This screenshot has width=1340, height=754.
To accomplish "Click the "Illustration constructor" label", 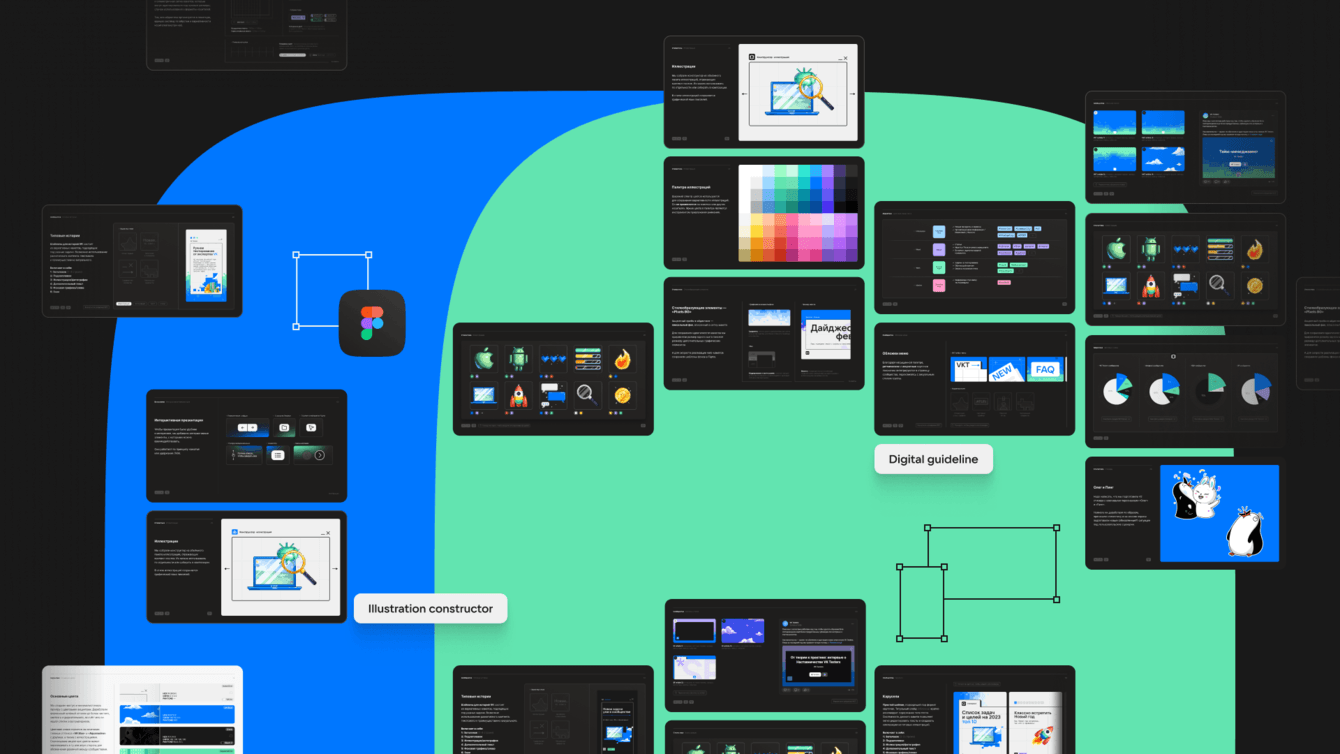I will click(x=430, y=608).
